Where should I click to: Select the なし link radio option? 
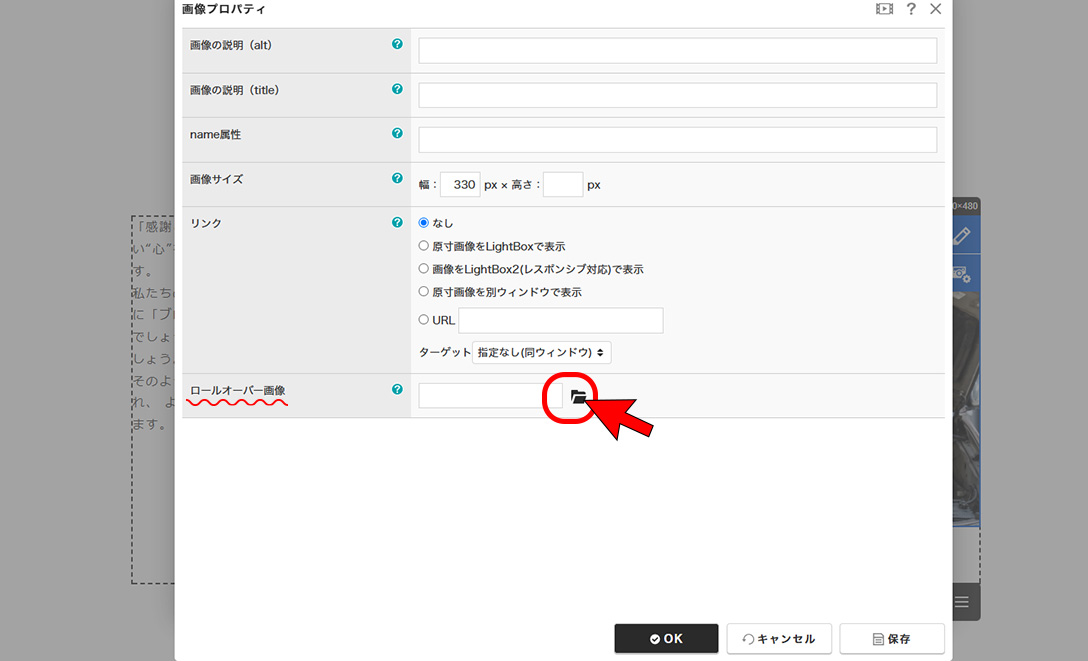click(424, 223)
